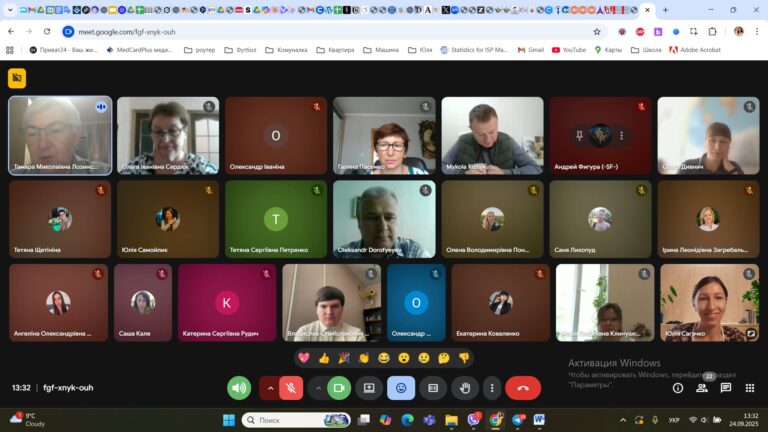The width and height of the screenshot is (768, 432).
Task: Show the participants list panel
Action: pyautogui.click(x=702, y=388)
